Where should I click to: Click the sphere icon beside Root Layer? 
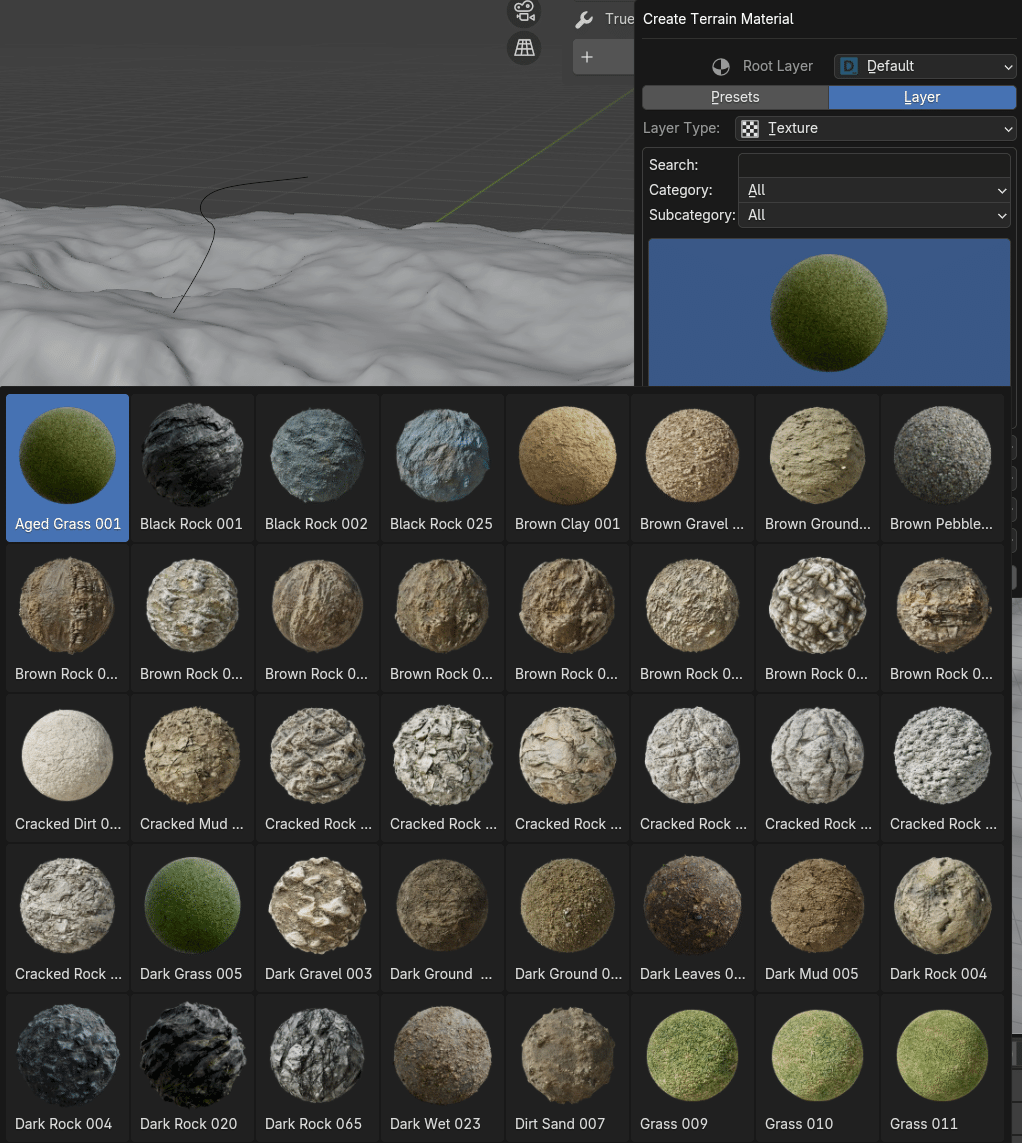point(721,66)
